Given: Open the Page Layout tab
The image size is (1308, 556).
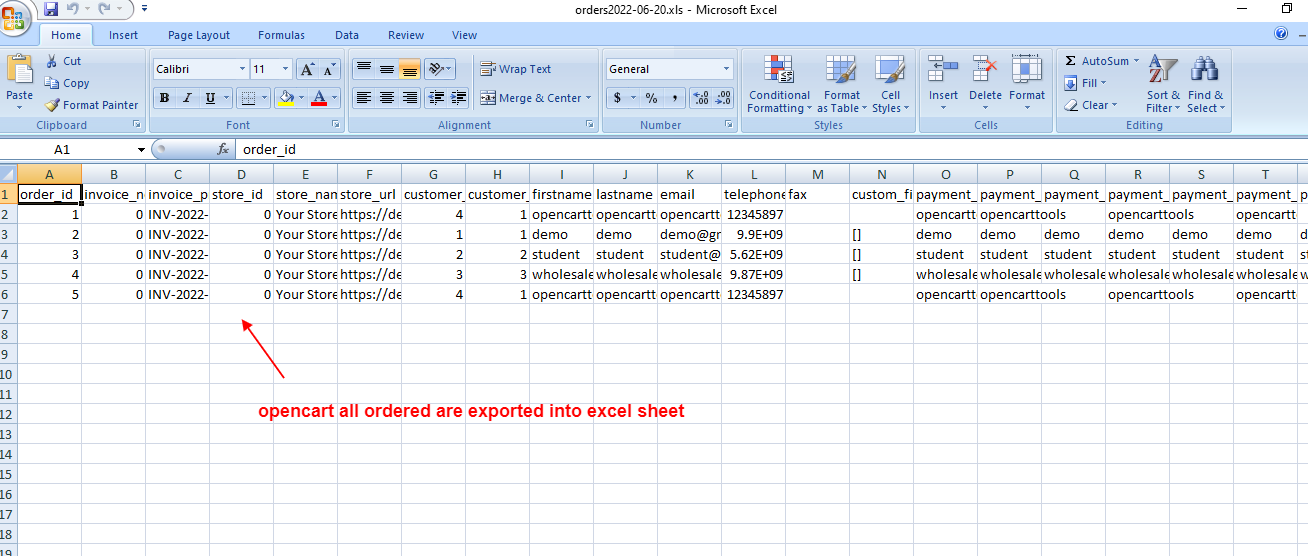Looking at the screenshot, I should click(x=199, y=35).
